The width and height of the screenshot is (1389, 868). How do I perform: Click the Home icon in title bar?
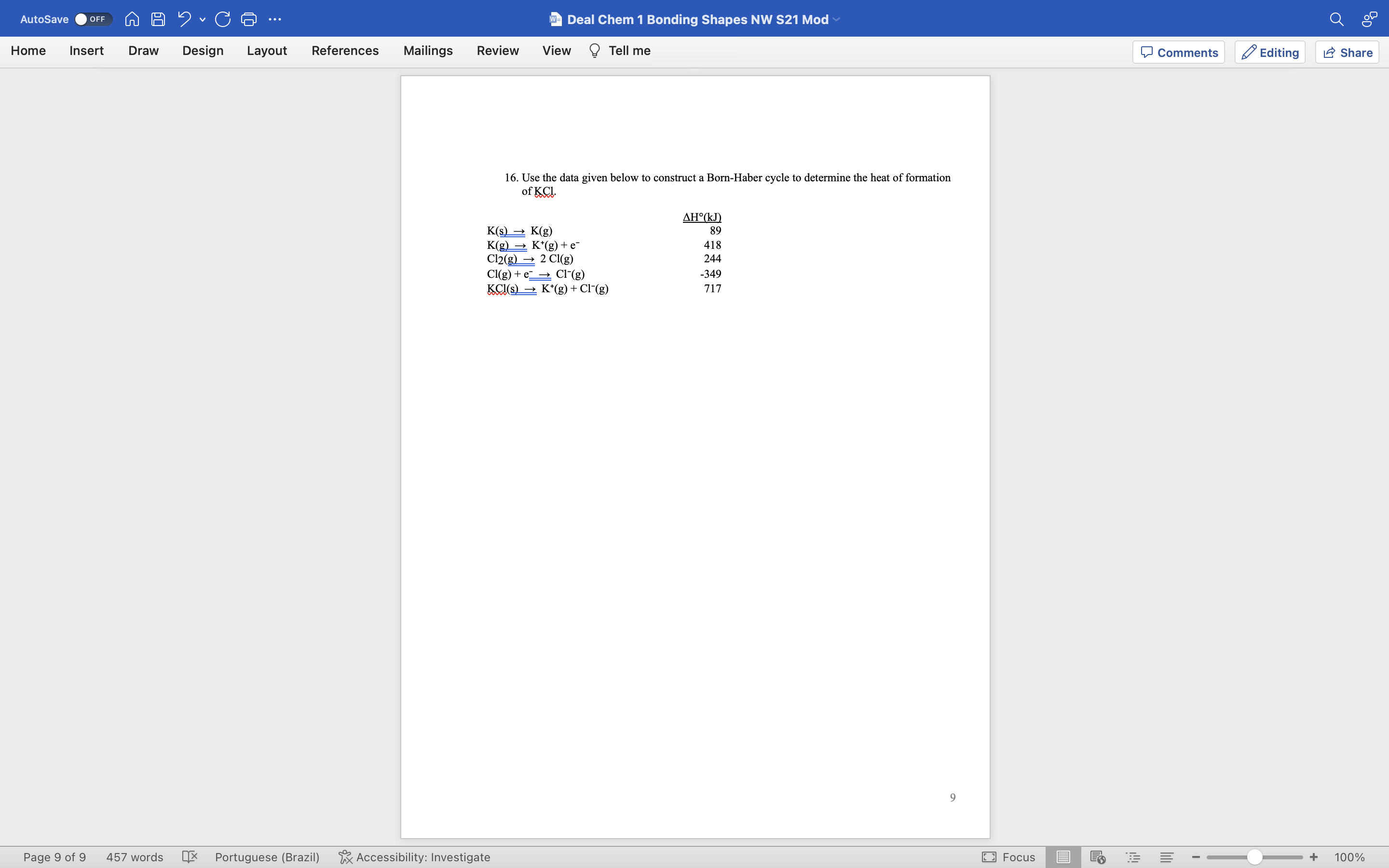(132, 19)
